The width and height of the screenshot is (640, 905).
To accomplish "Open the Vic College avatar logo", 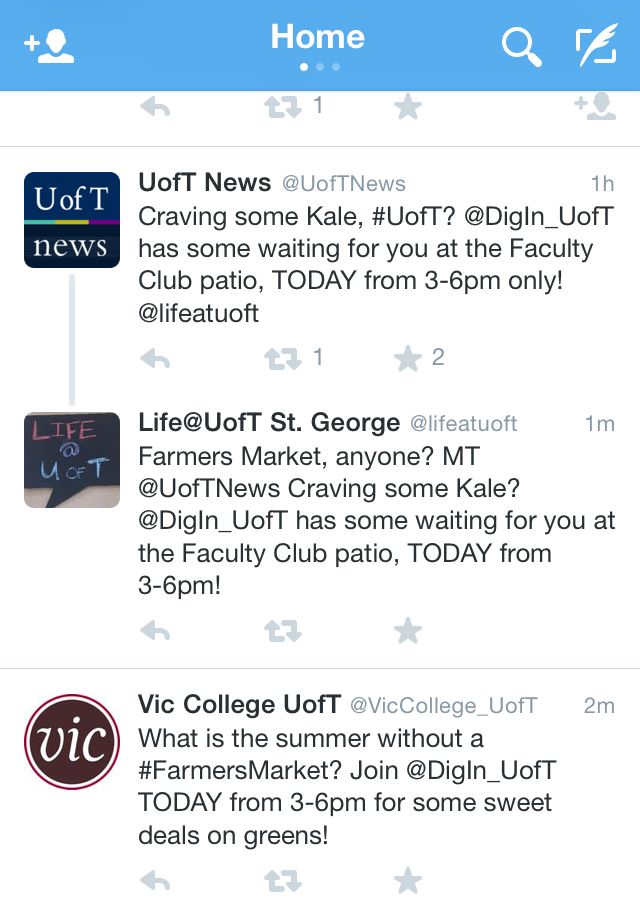I will tap(72, 742).
